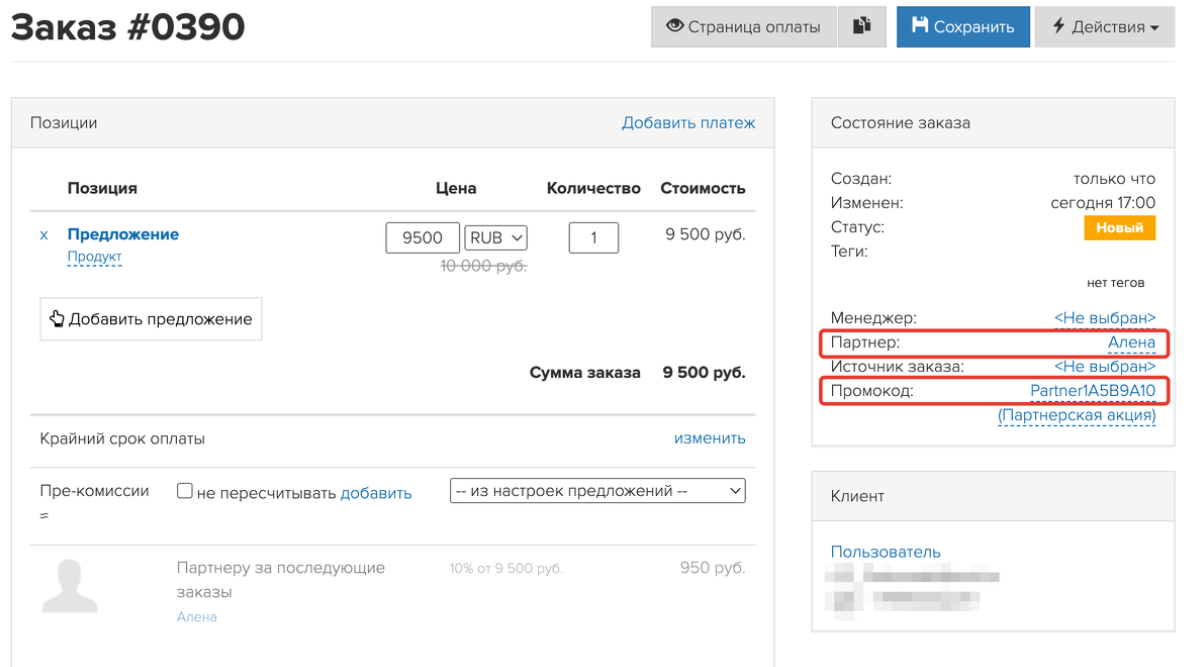Image resolution: width=1196 pixels, height=667 pixels.
Task: Open the payment page via the eye button
Action: 743,27
